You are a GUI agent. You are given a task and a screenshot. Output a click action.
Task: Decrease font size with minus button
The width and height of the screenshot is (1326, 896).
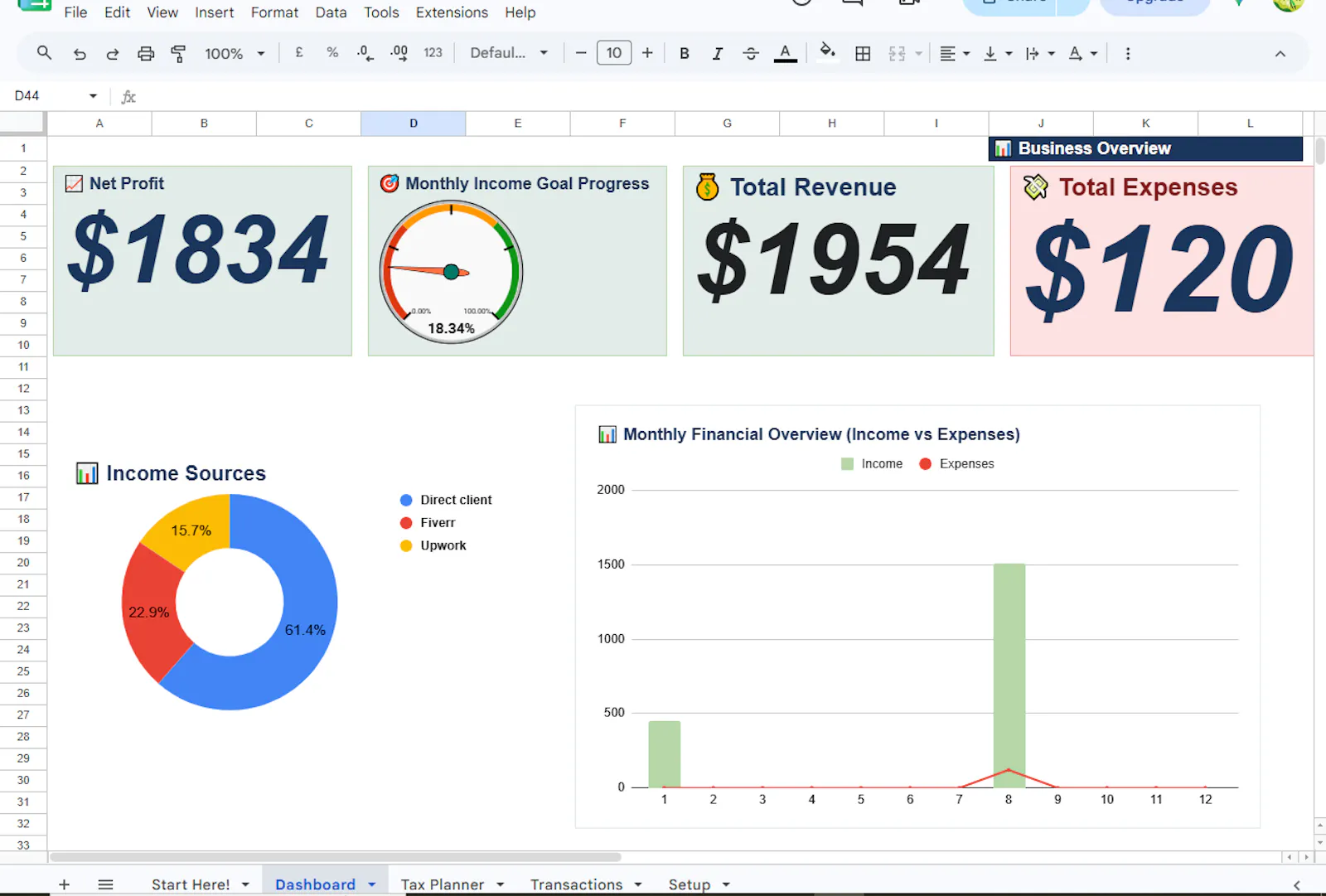581,53
